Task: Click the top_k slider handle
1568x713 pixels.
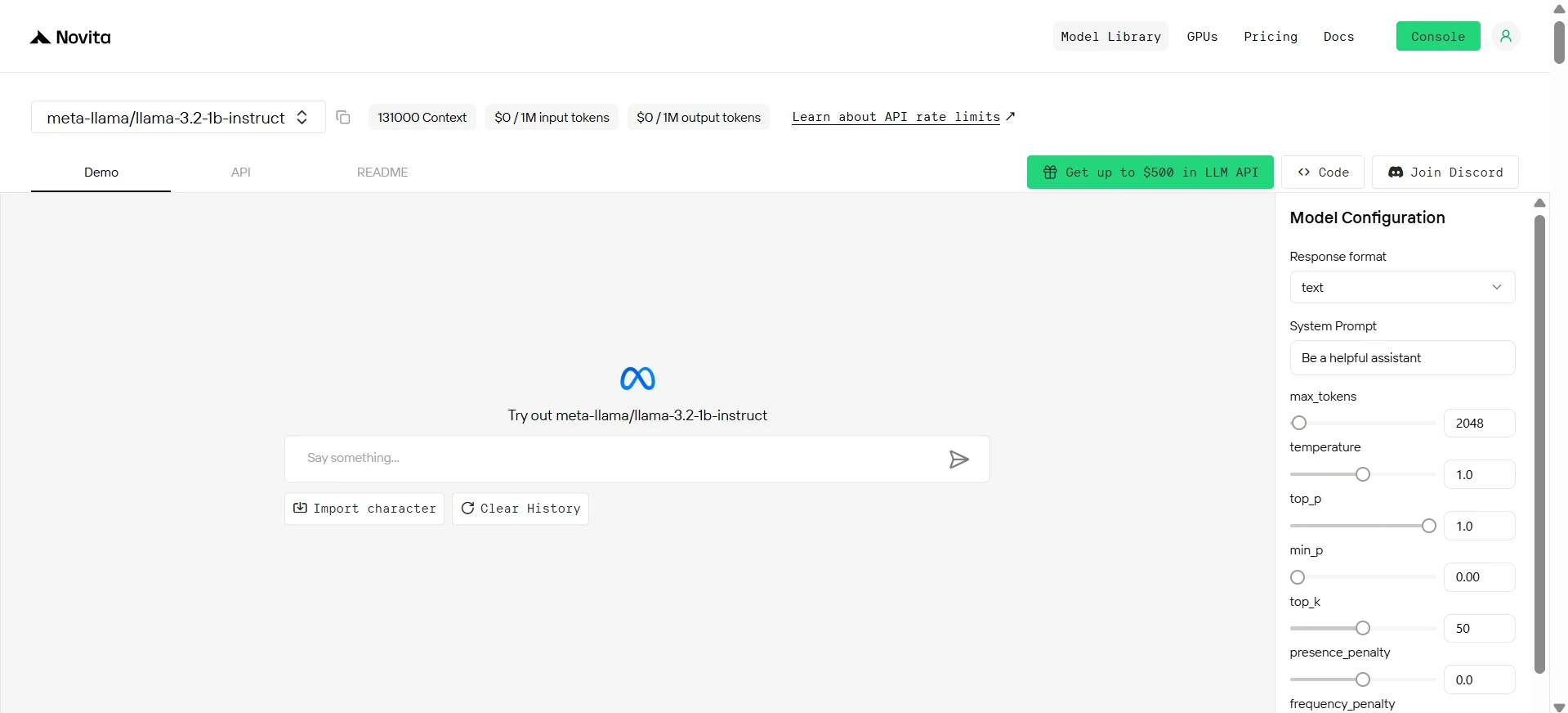Action: tap(1362, 628)
